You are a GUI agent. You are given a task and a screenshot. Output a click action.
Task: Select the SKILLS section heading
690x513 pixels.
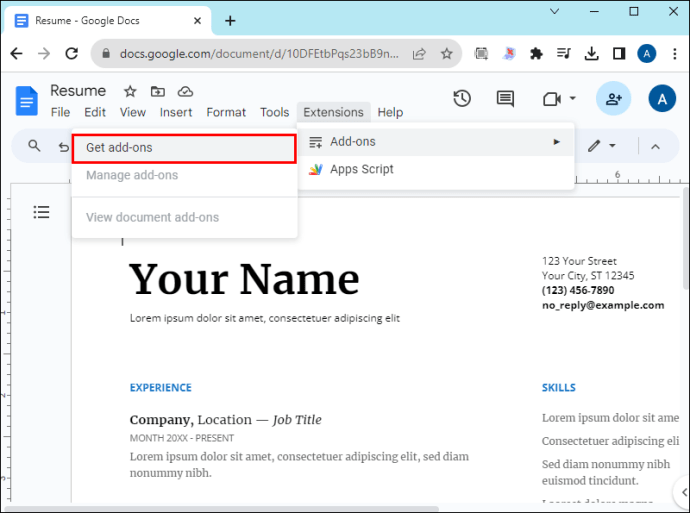tap(558, 388)
